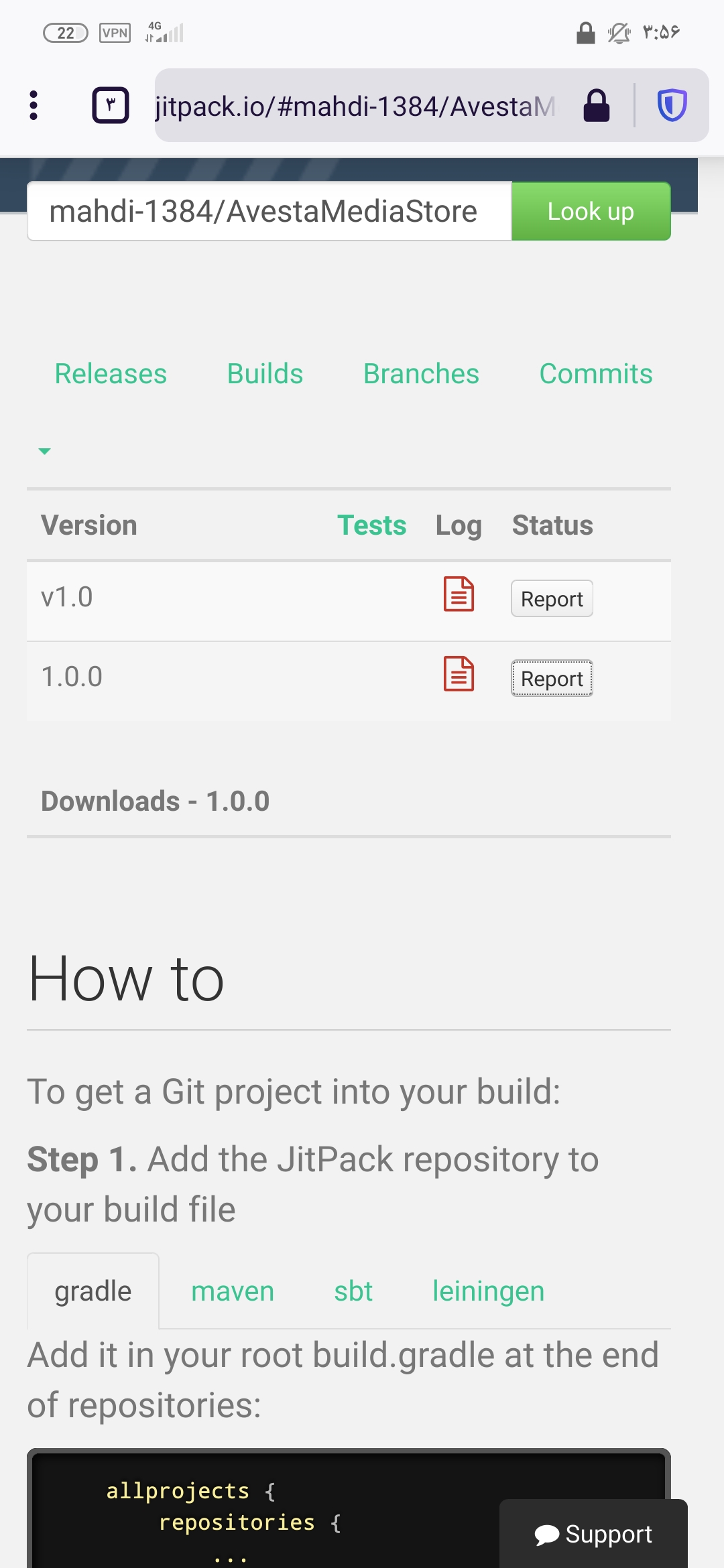Open the tracking protection shield icon
724x1568 pixels.
tap(672, 105)
